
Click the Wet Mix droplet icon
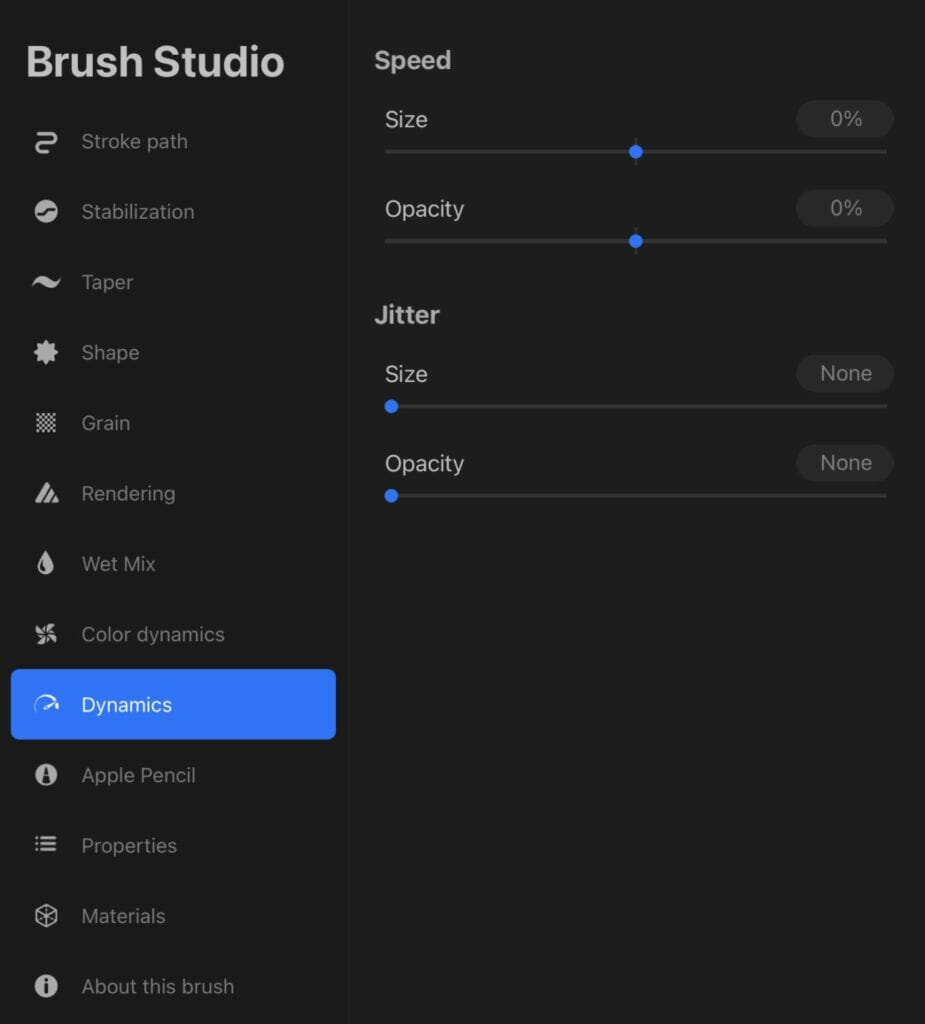tap(46, 563)
